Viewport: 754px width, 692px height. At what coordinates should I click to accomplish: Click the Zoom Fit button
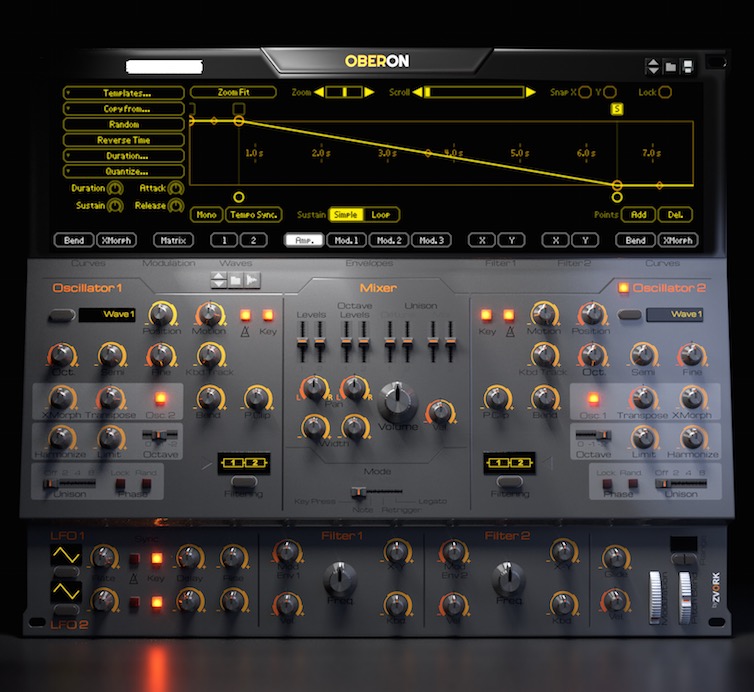(x=233, y=92)
